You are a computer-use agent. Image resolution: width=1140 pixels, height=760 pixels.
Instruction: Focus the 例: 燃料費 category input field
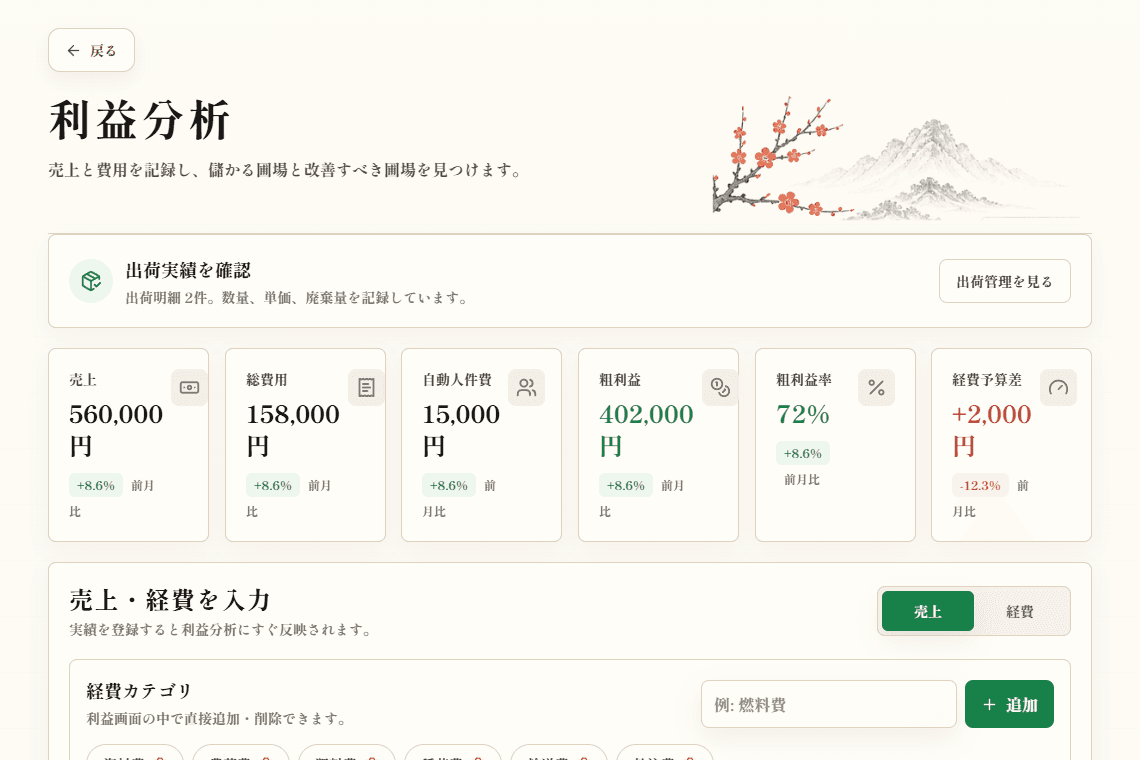[829, 704]
